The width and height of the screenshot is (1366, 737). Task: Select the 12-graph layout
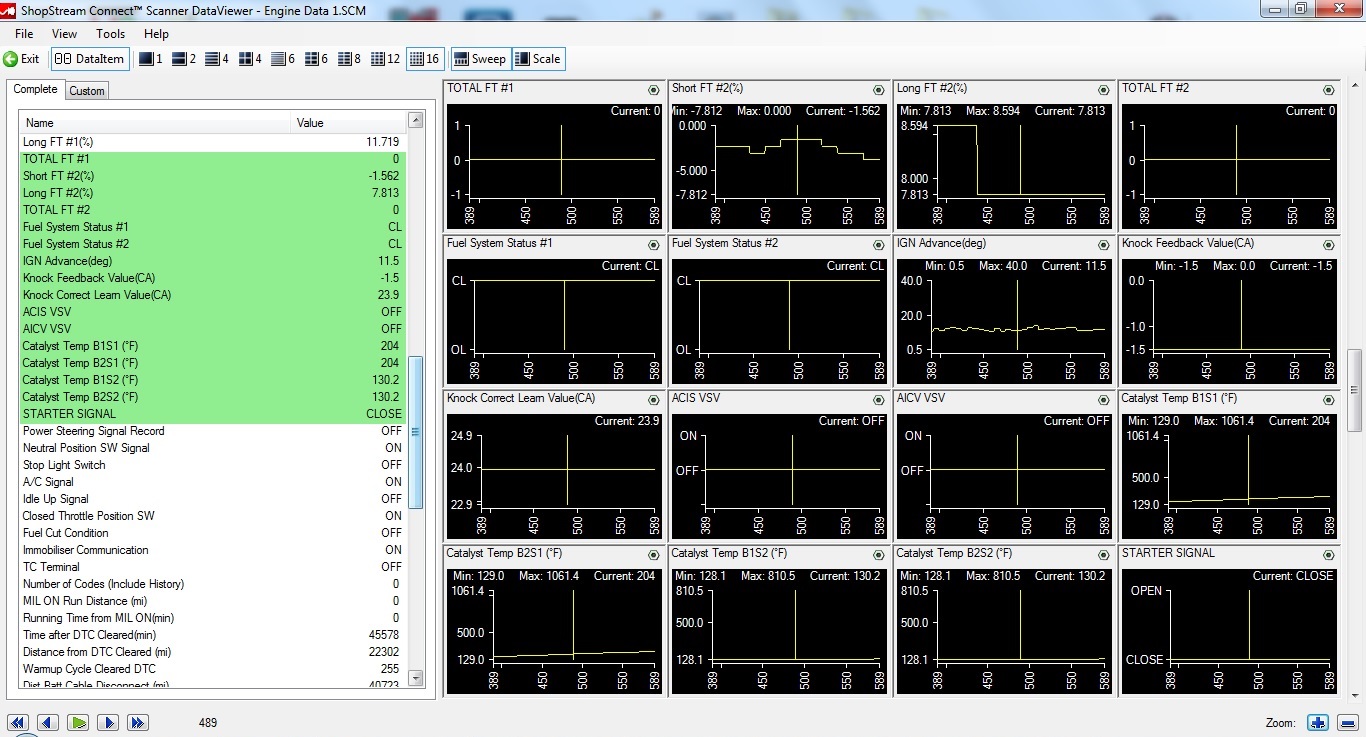[x=385, y=59]
